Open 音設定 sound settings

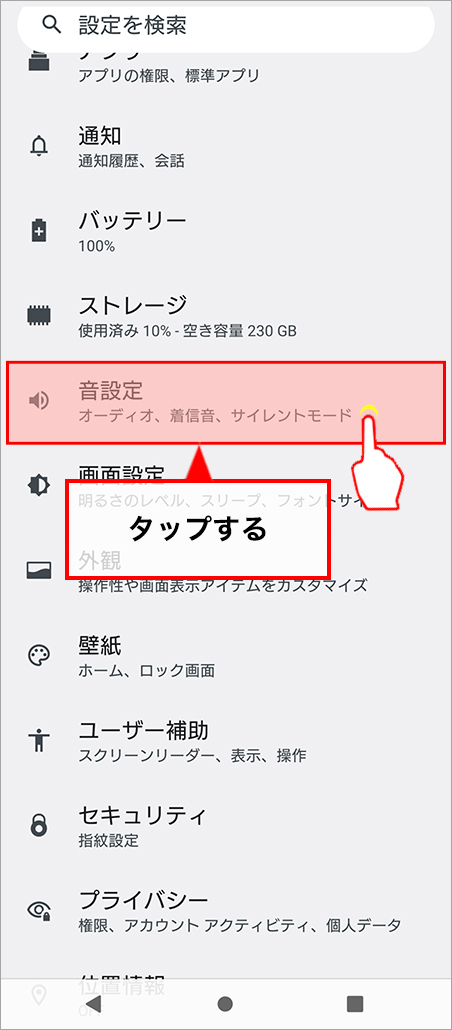(x=226, y=402)
